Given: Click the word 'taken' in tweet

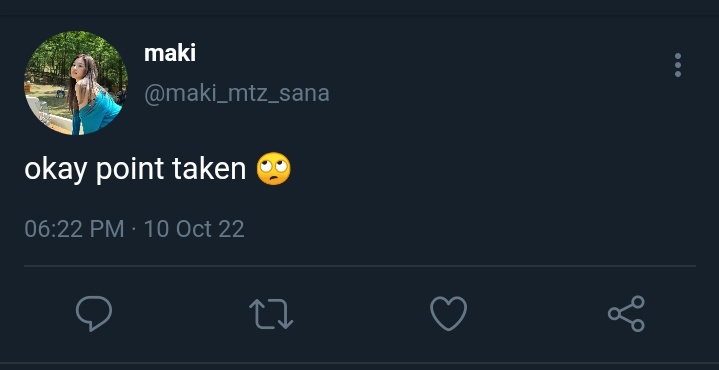Looking at the screenshot, I should point(210,168).
